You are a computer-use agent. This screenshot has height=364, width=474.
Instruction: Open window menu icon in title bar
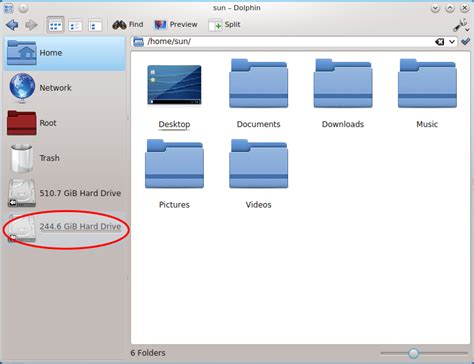[x=8, y=8]
